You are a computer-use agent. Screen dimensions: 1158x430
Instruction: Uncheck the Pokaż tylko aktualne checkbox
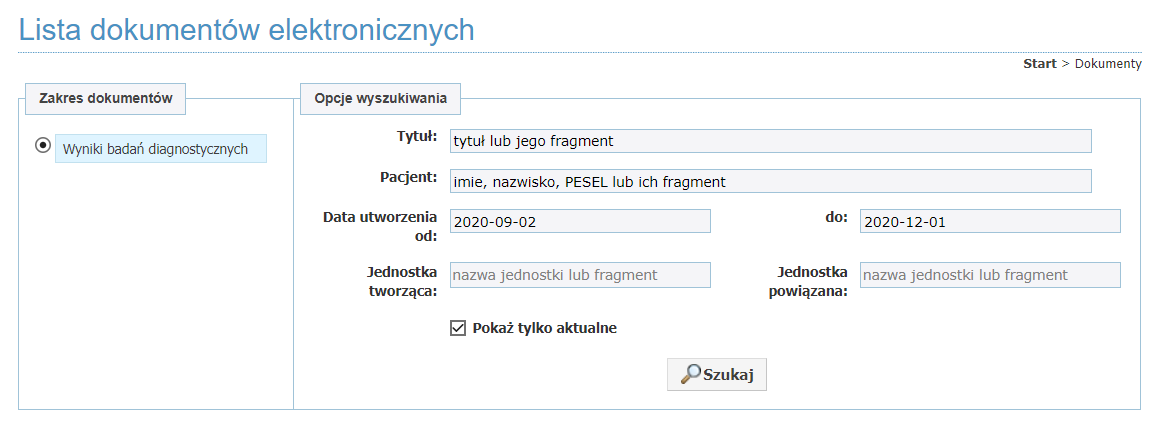pyautogui.click(x=458, y=328)
